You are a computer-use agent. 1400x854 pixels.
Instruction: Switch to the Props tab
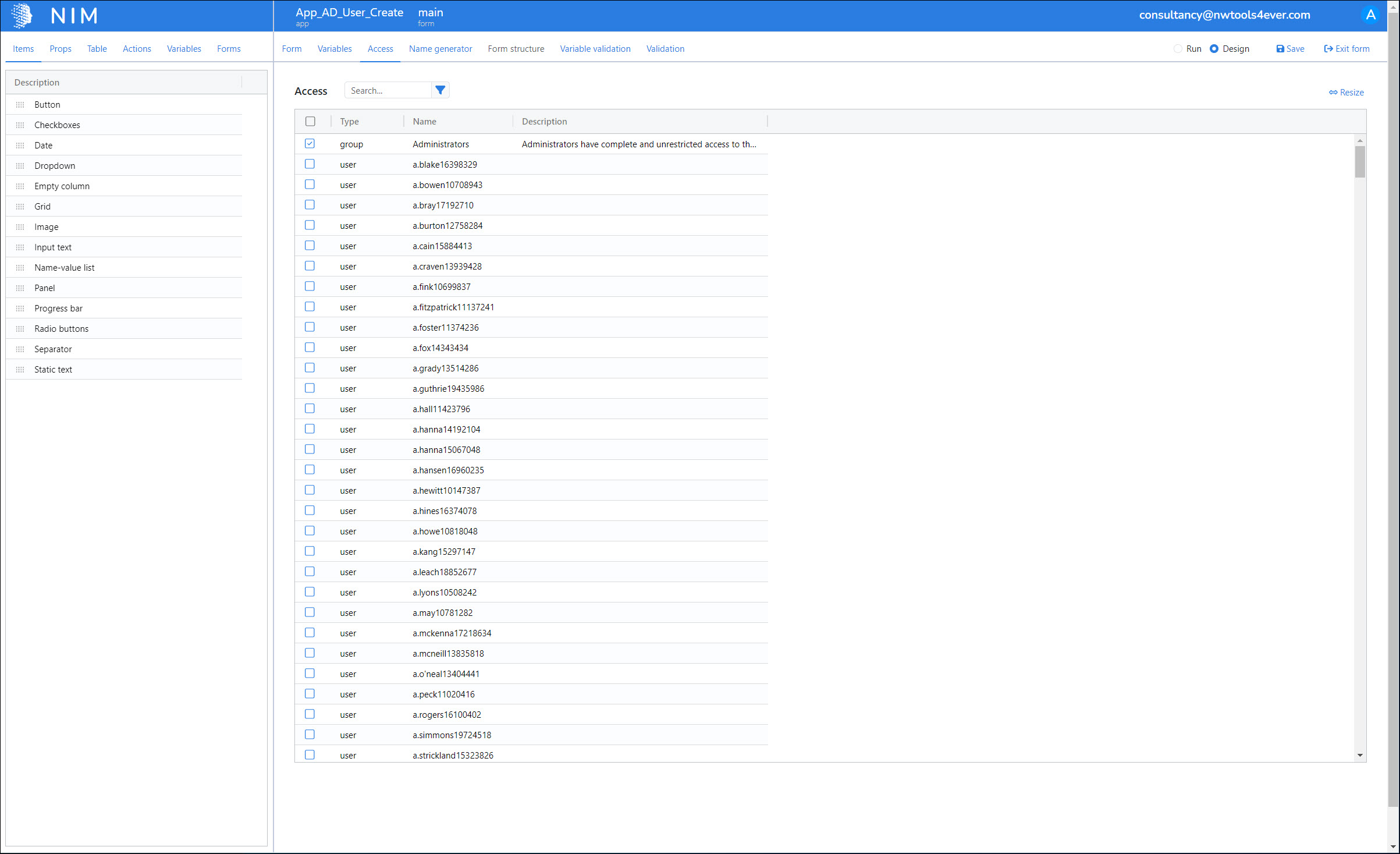pyautogui.click(x=61, y=49)
